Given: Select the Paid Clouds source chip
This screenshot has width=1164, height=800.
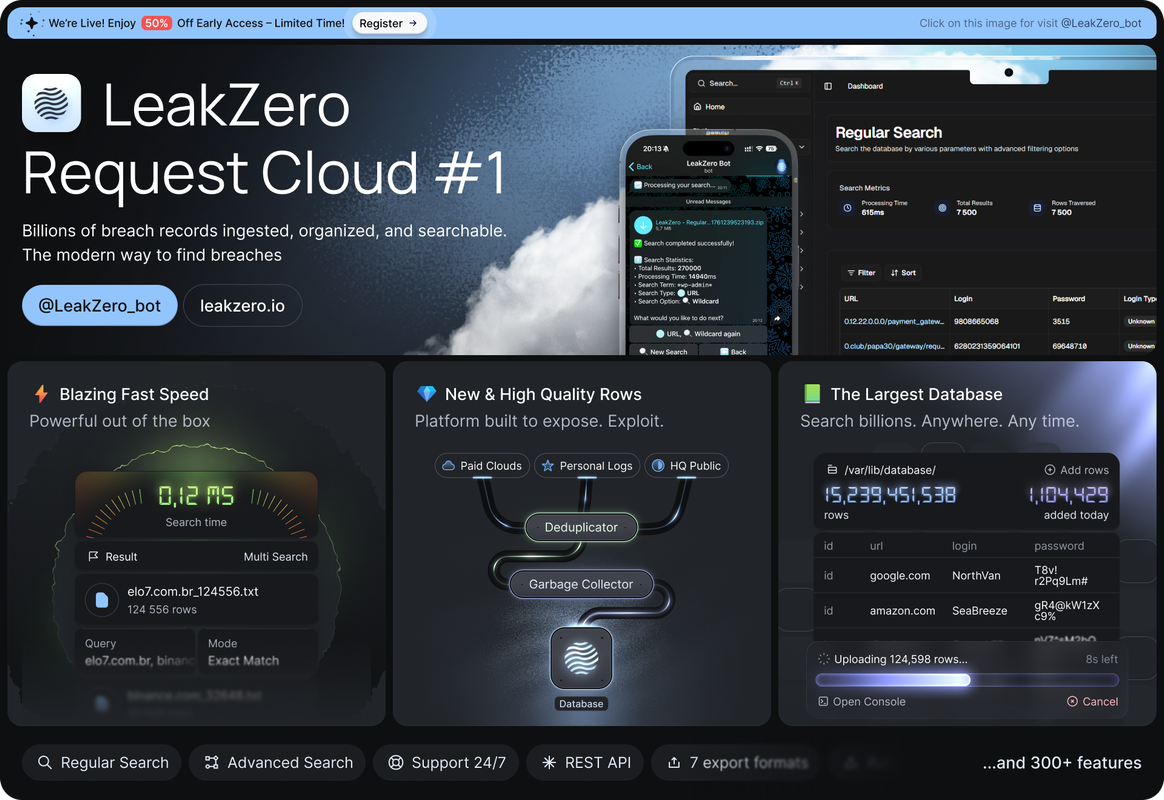Looking at the screenshot, I should pyautogui.click(x=483, y=466).
